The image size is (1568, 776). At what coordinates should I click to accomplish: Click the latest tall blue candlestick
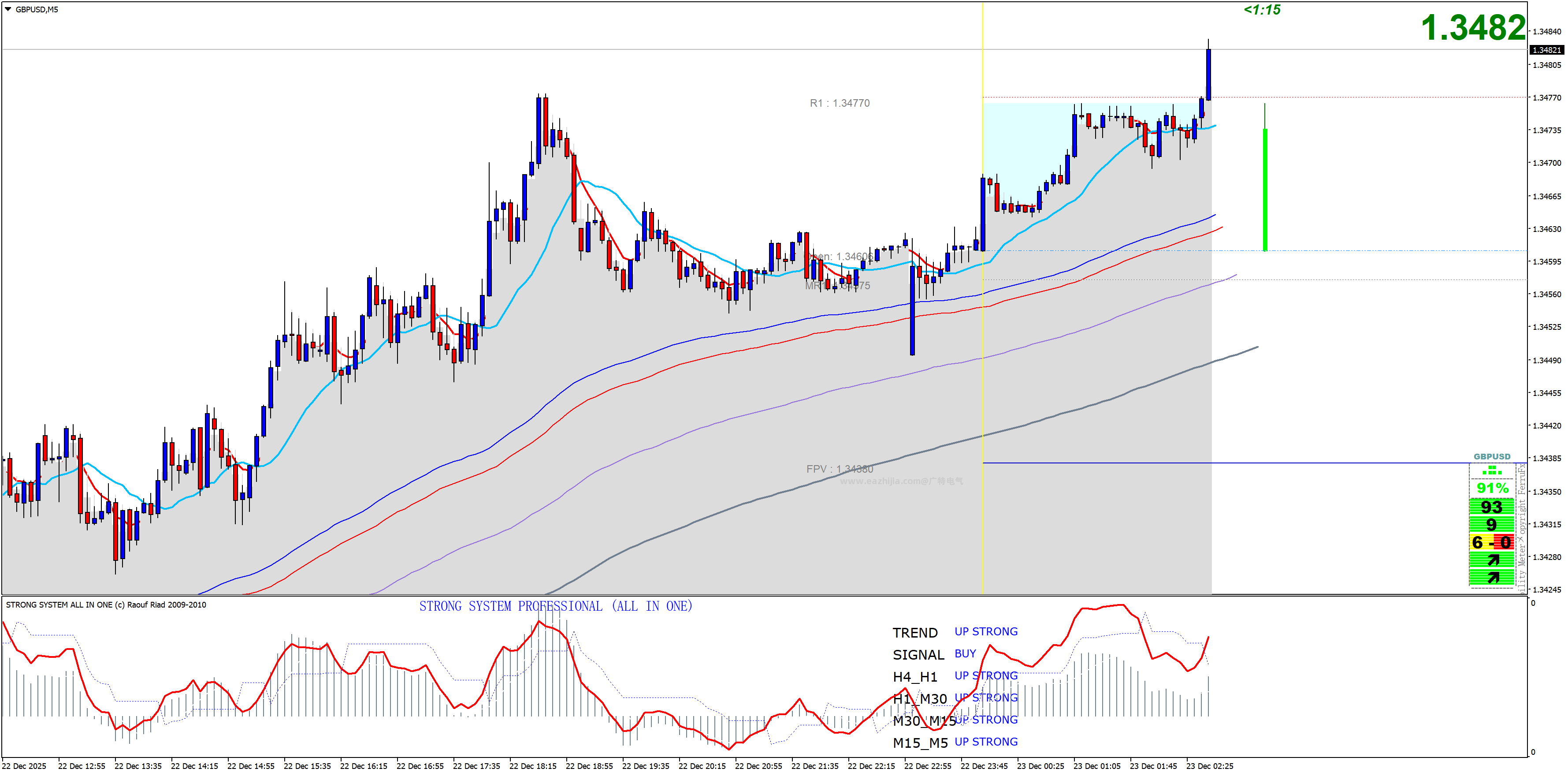tap(1208, 75)
